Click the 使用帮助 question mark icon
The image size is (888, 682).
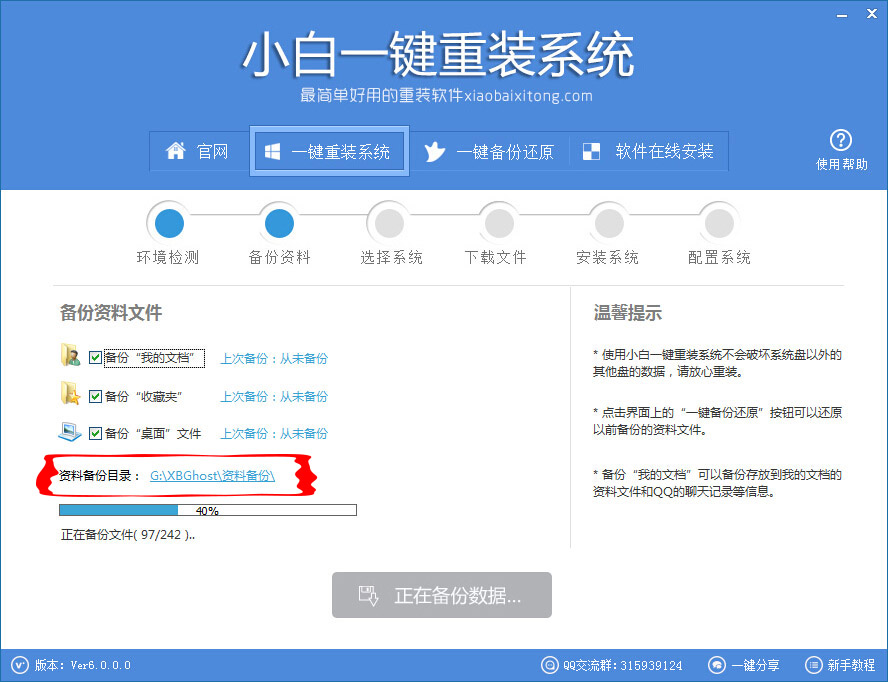coord(841,140)
